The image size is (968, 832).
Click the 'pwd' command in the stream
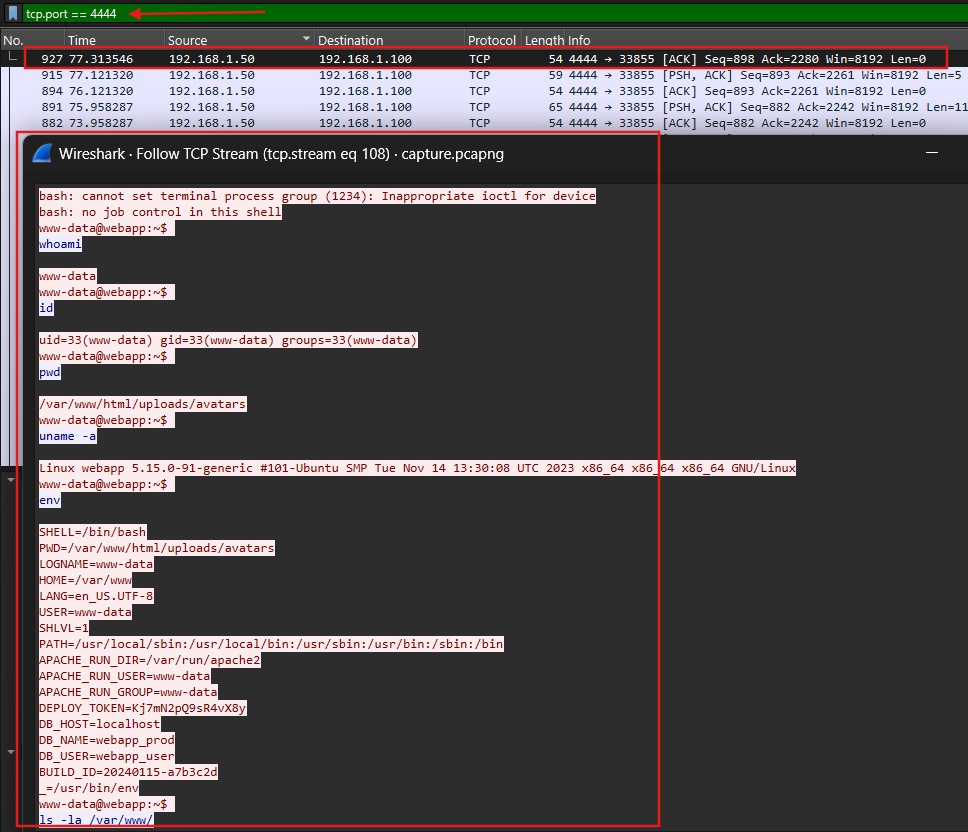pos(49,372)
